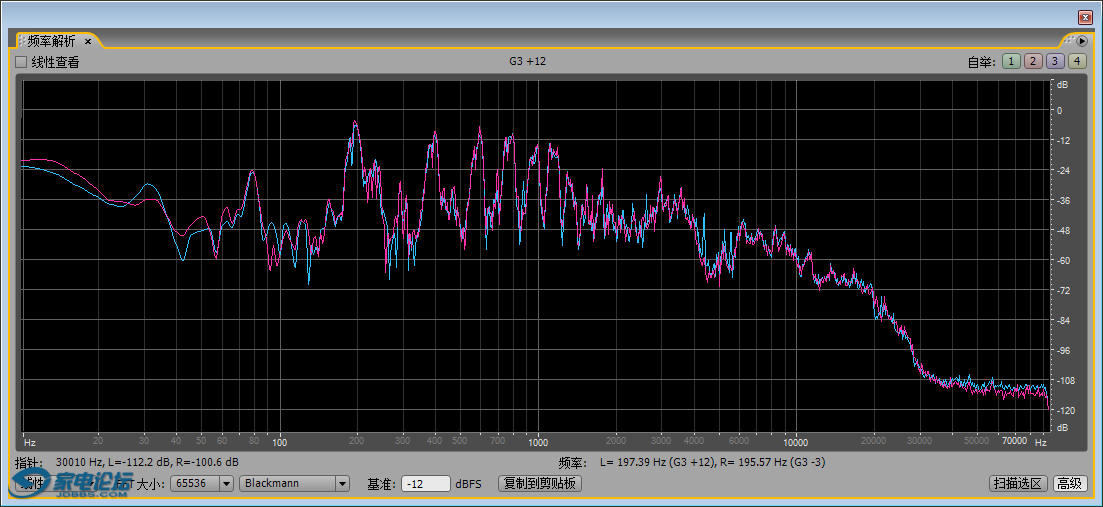Image resolution: width=1103 pixels, height=507 pixels.
Task: Click hold preset button 1
Action: point(1011,62)
